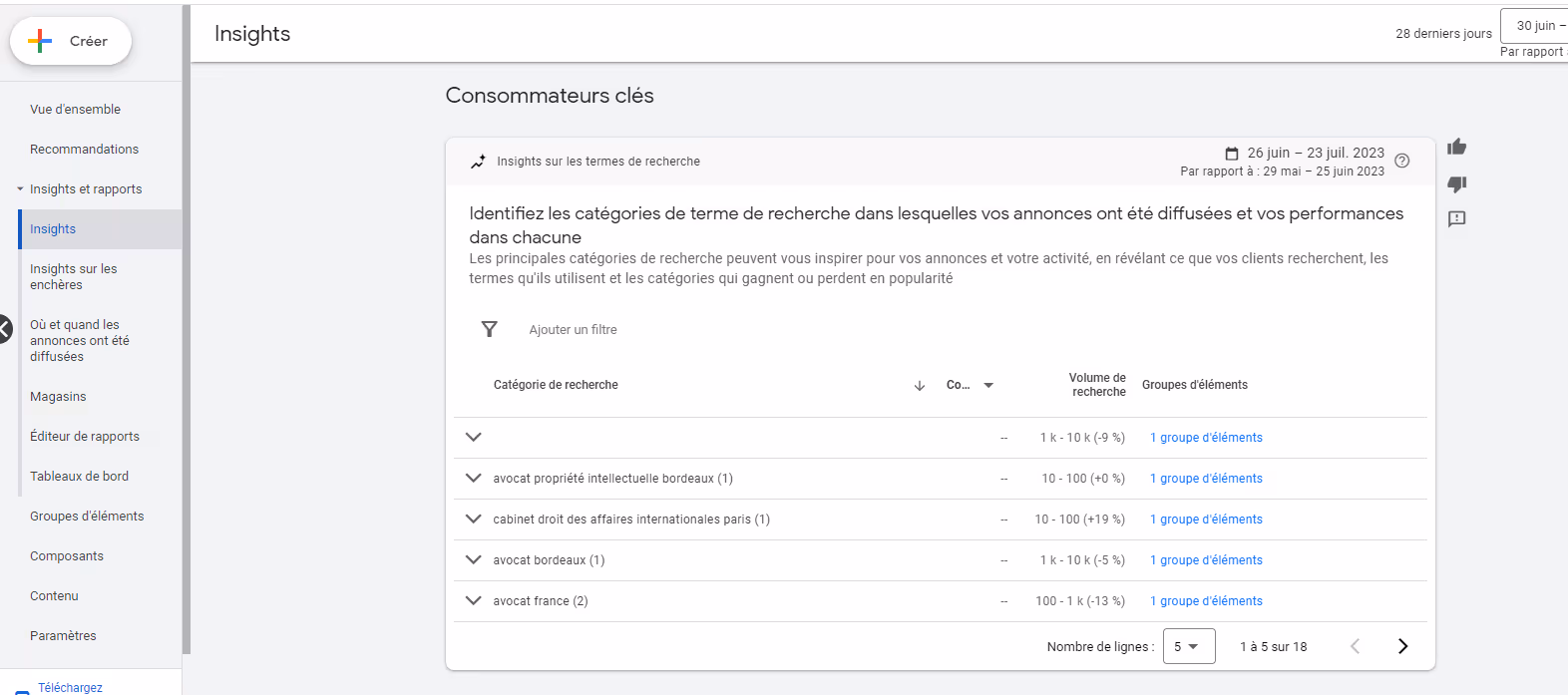The image size is (1568, 695).
Task: Open the Co... column metric dropdown
Action: 988,386
